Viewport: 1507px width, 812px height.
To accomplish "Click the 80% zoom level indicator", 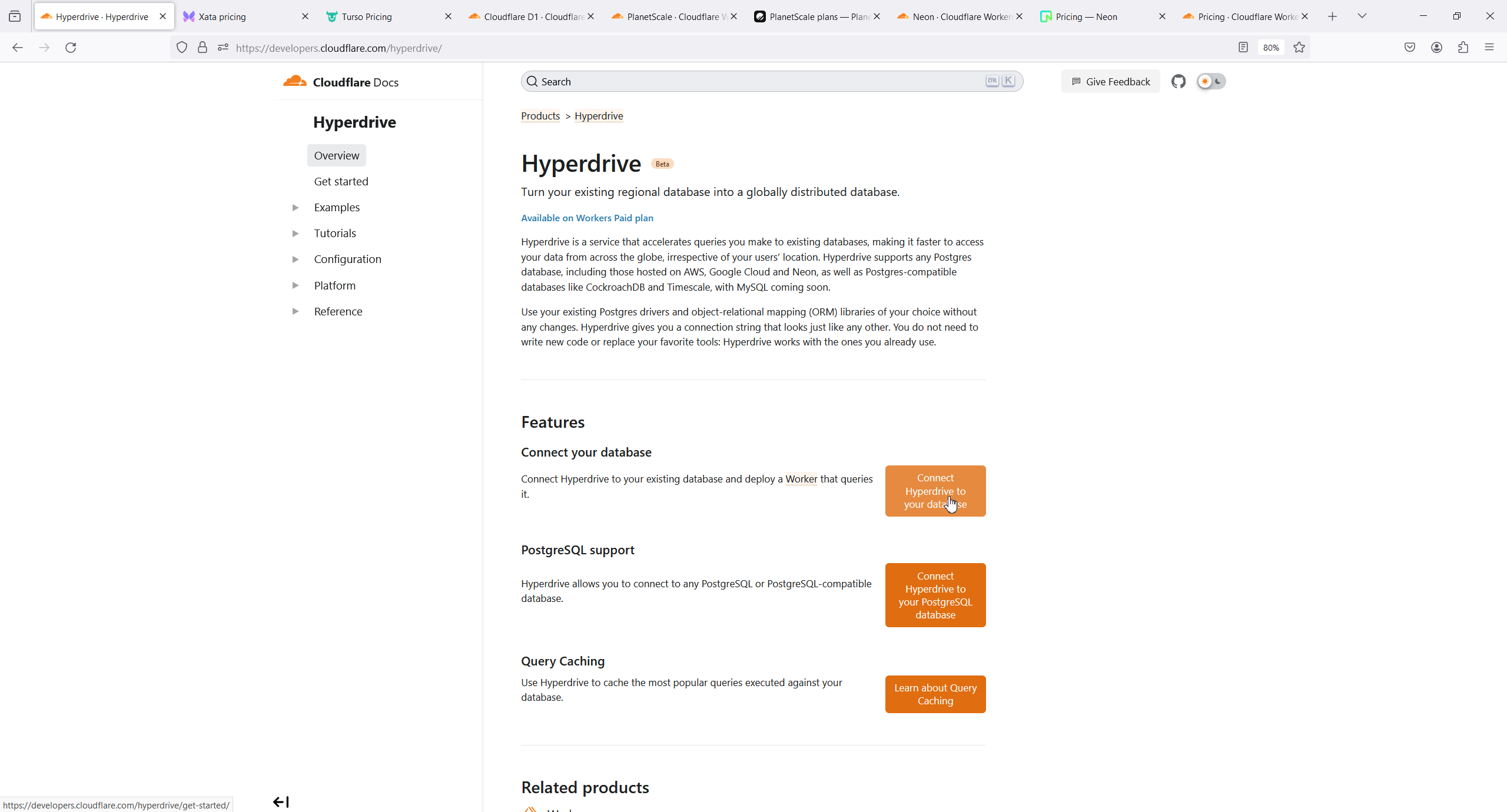I will pyautogui.click(x=1270, y=48).
